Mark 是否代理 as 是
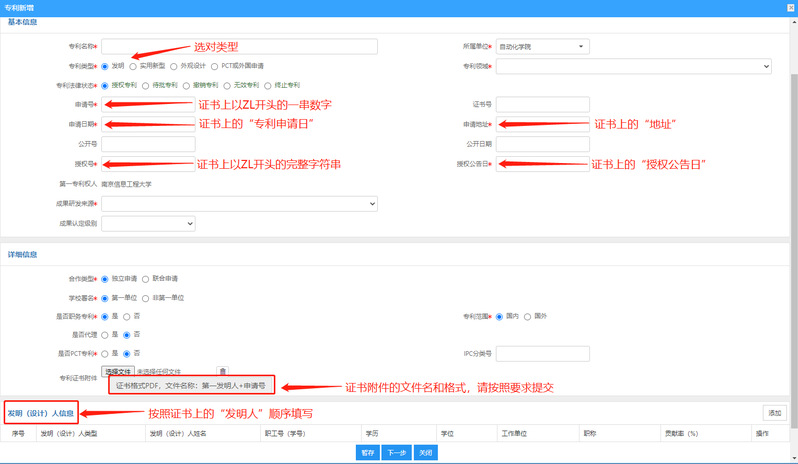The height and width of the screenshot is (464, 798). pos(105,334)
